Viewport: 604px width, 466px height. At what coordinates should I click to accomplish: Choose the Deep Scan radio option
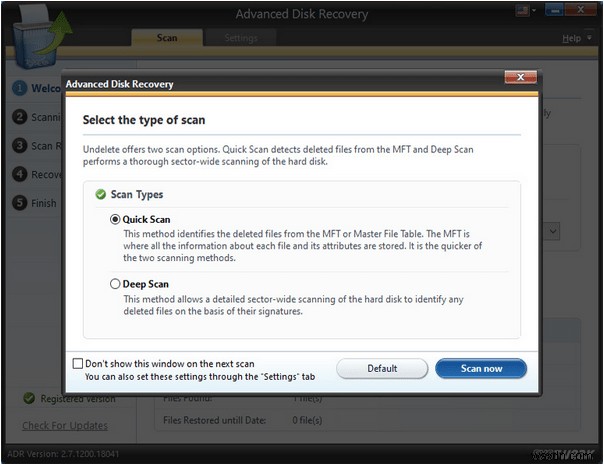click(x=115, y=284)
